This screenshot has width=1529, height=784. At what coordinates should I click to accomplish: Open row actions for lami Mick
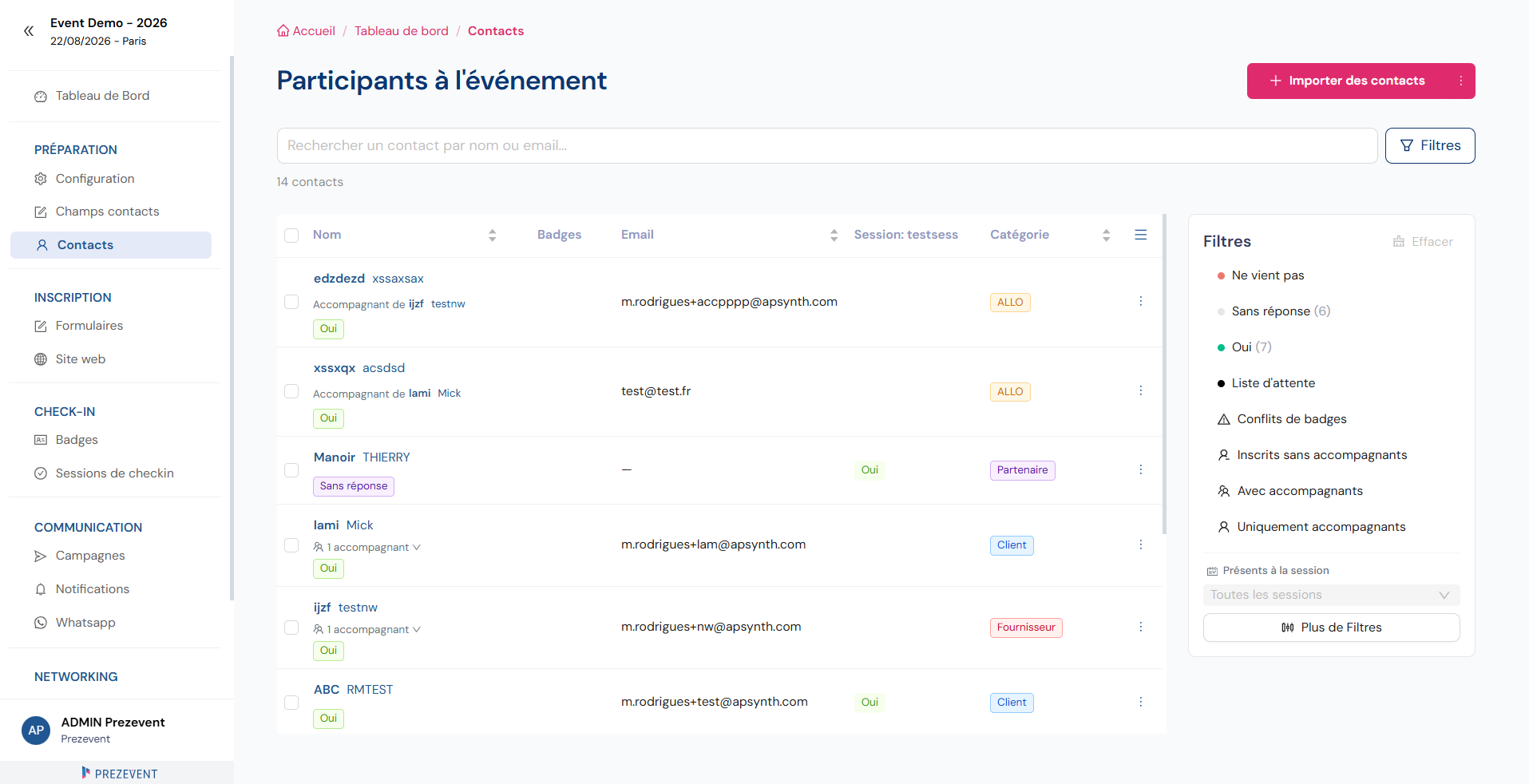[1140, 544]
